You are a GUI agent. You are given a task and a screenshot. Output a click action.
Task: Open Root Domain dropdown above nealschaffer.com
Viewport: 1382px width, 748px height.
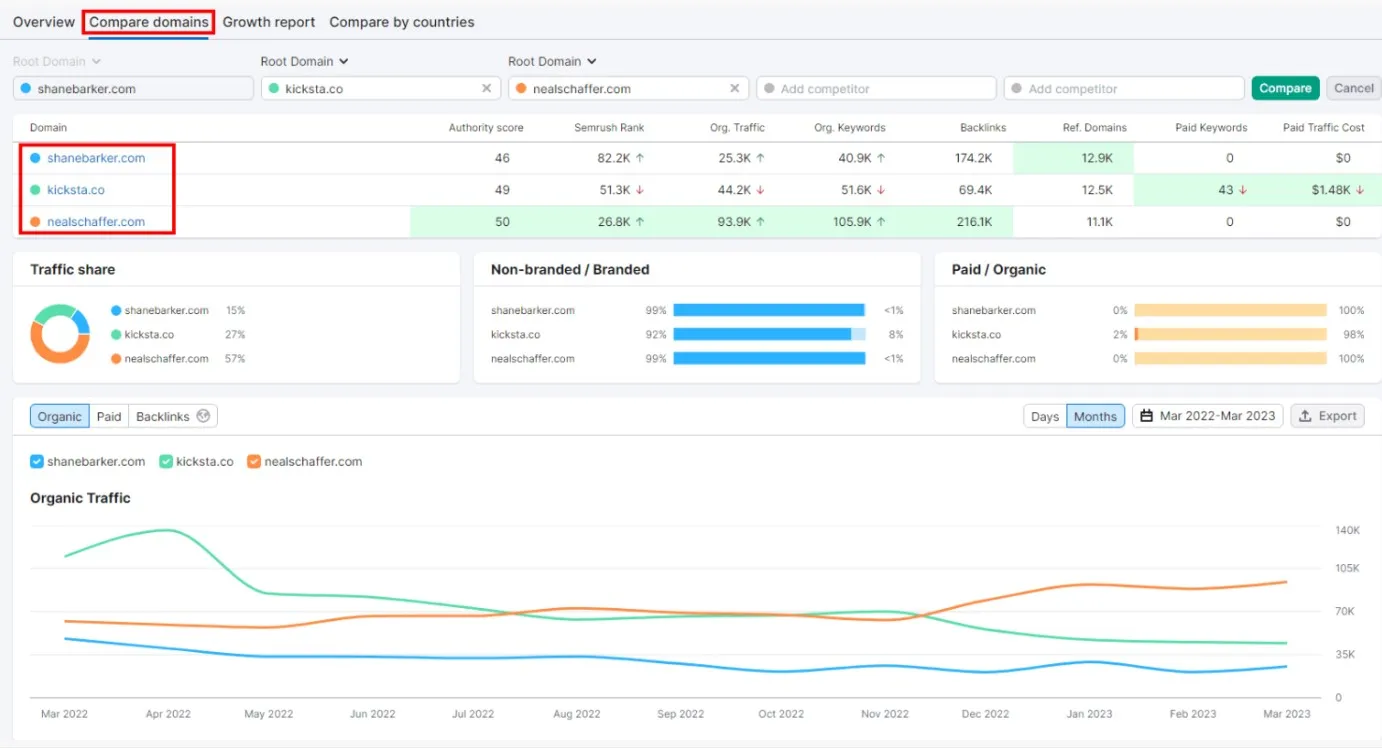tap(552, 61)
